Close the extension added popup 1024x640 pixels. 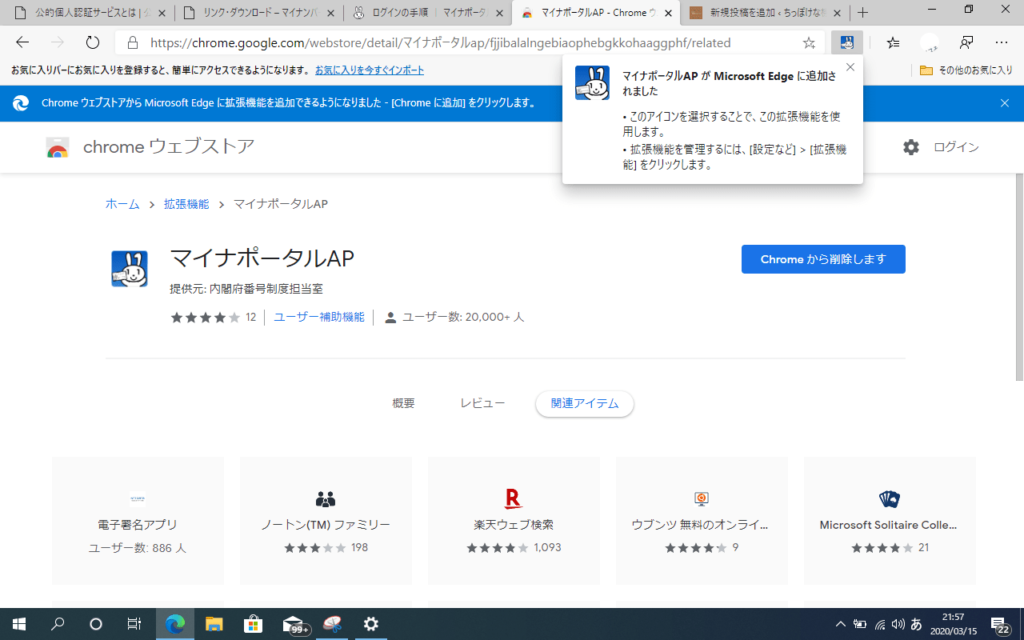[850, 67]
